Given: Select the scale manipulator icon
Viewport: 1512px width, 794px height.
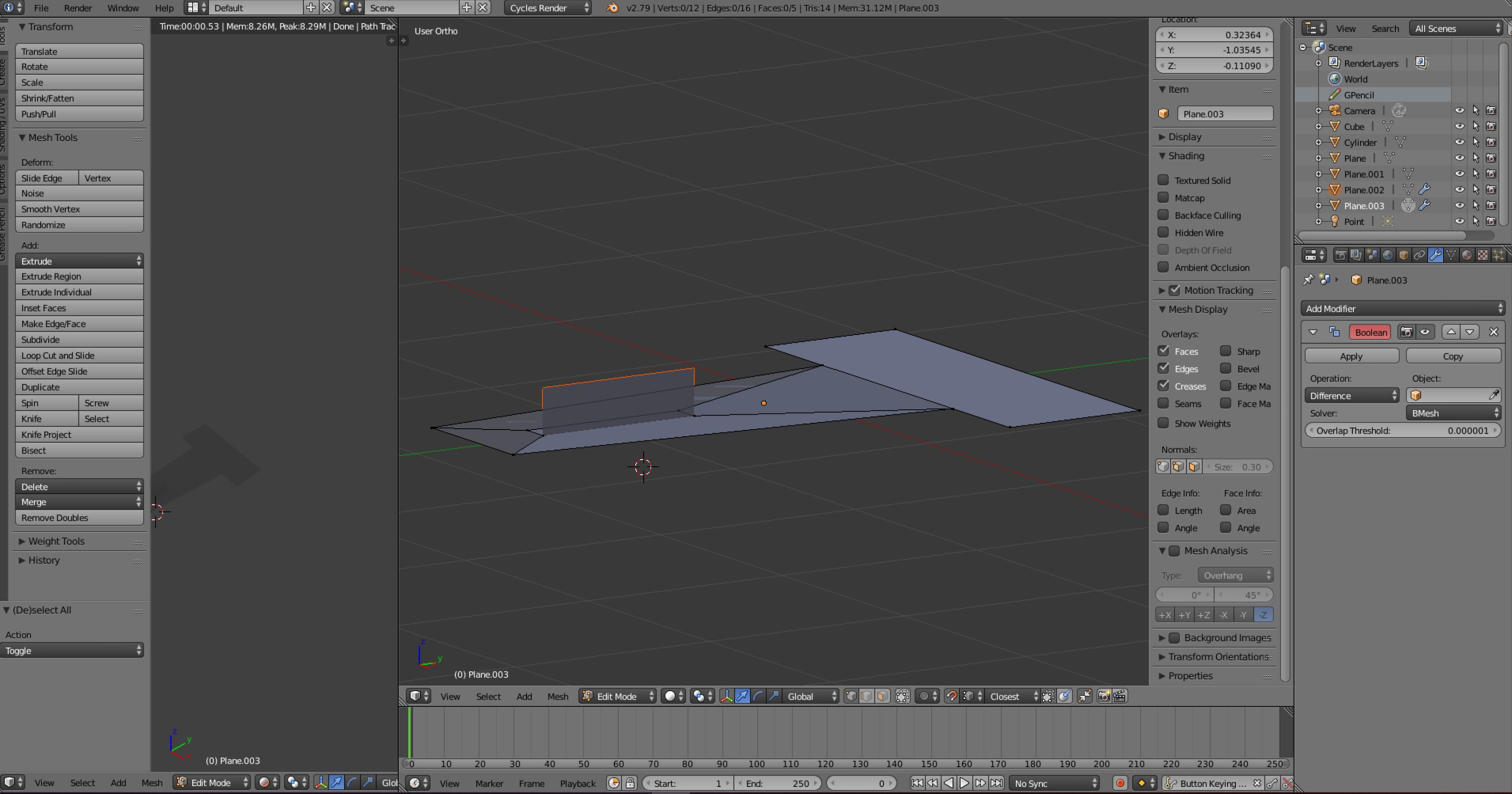Looking at the screenshot, I should (x=774, y=697).
